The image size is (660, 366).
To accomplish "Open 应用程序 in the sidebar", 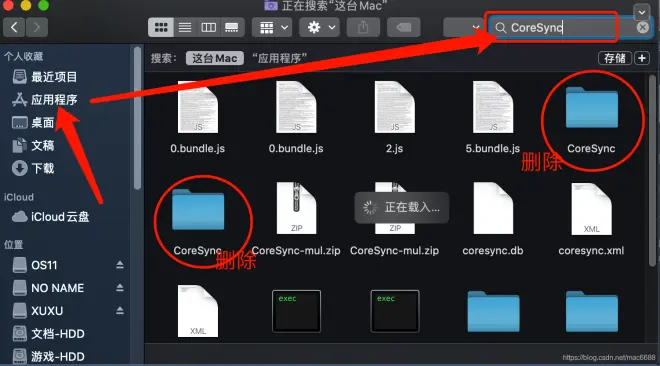I will [54, 100].
